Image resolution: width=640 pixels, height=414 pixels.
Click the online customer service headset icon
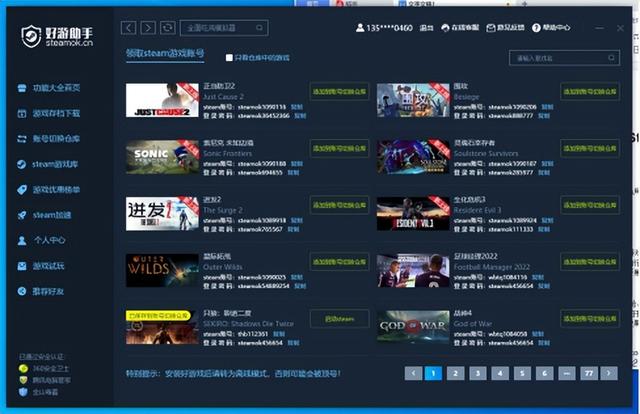coord(445,28)
